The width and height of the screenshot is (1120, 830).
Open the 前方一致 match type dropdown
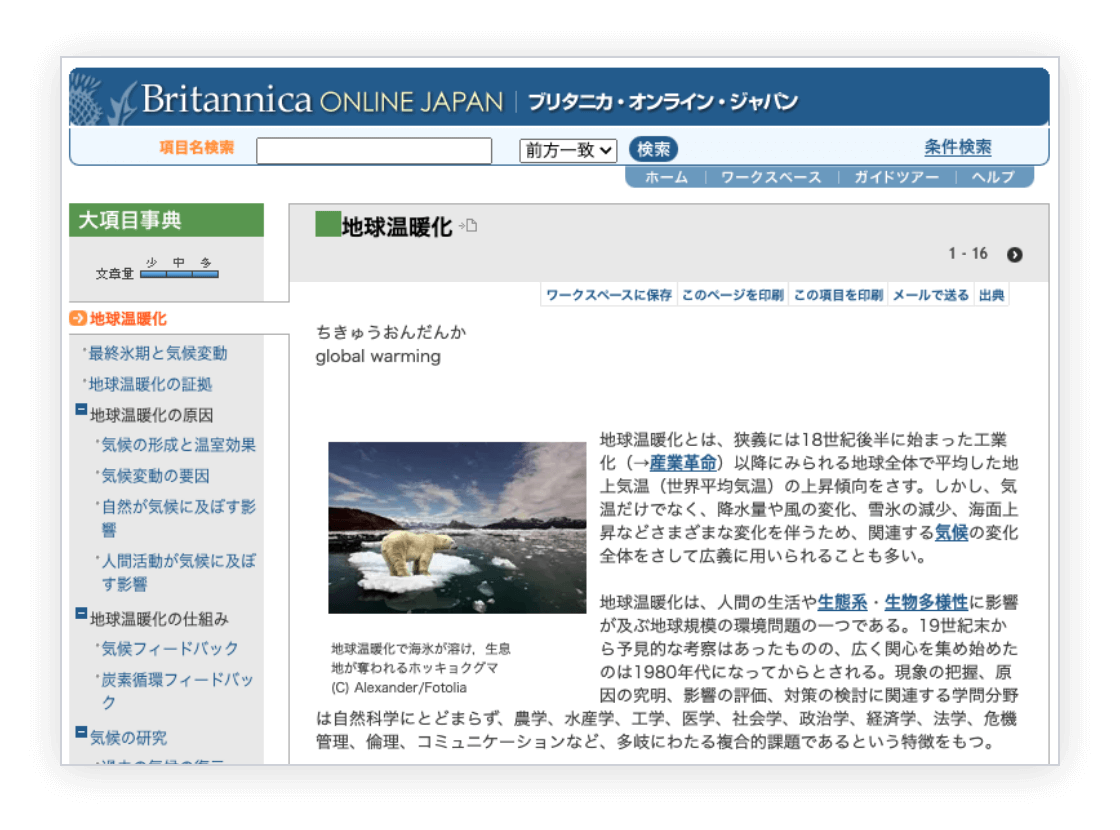[x=568, y=150]
